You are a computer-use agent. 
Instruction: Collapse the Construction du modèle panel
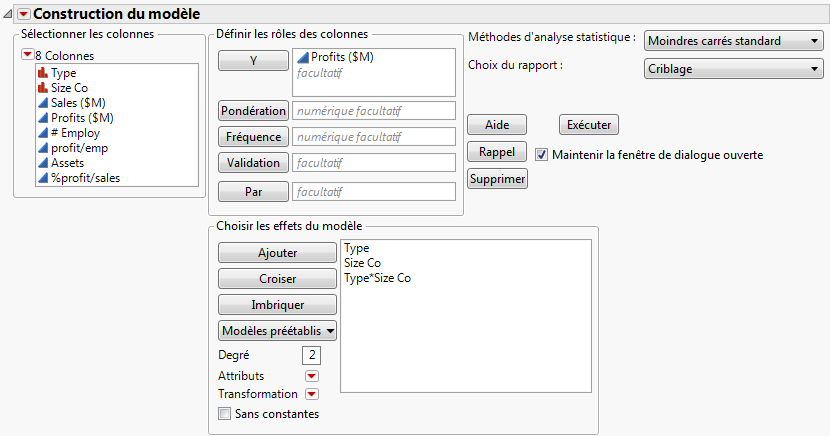click(8, 14)
